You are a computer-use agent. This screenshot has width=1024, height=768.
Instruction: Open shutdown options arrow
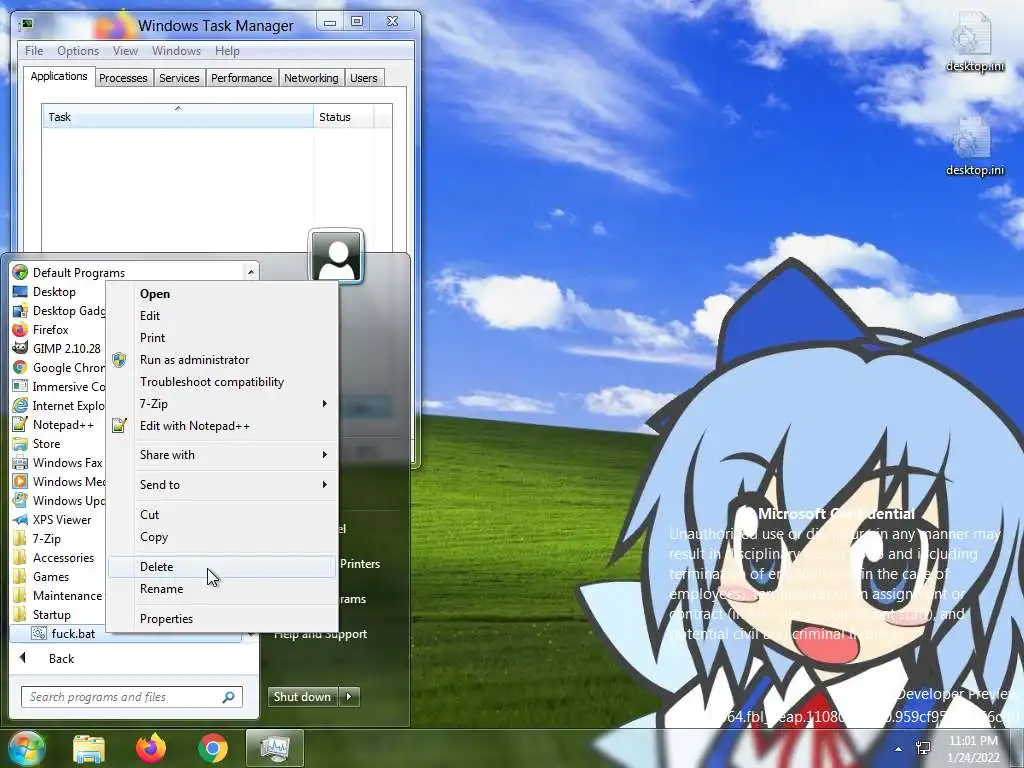349,697
